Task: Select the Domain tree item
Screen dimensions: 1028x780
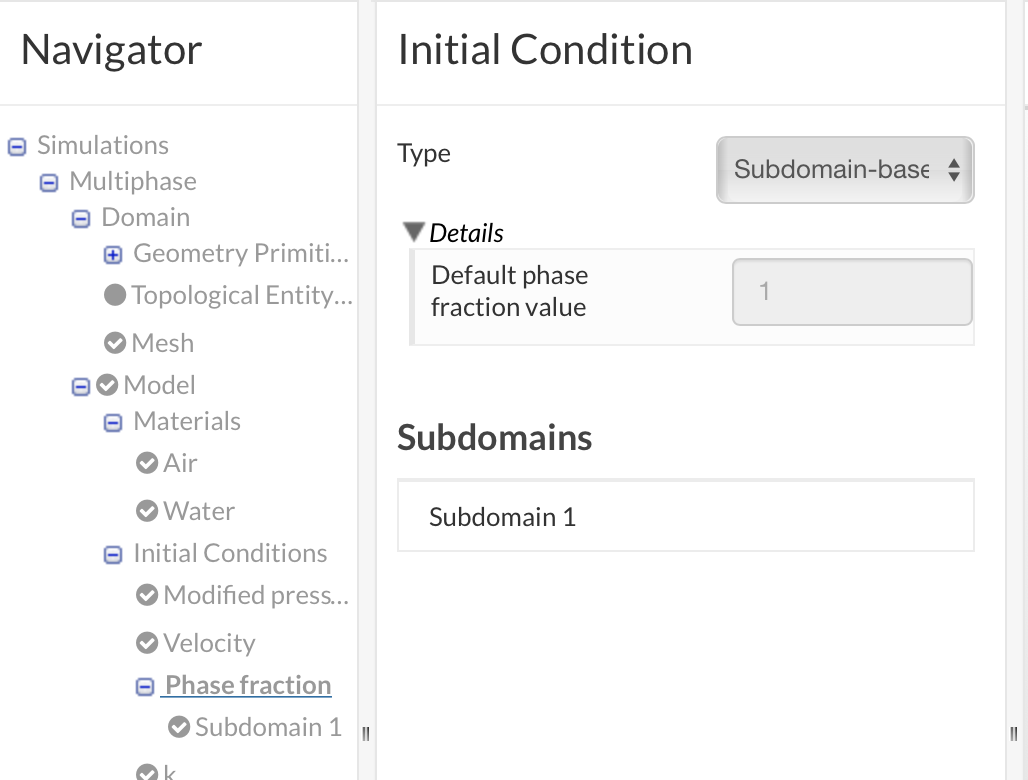Action: pos(145,218)
